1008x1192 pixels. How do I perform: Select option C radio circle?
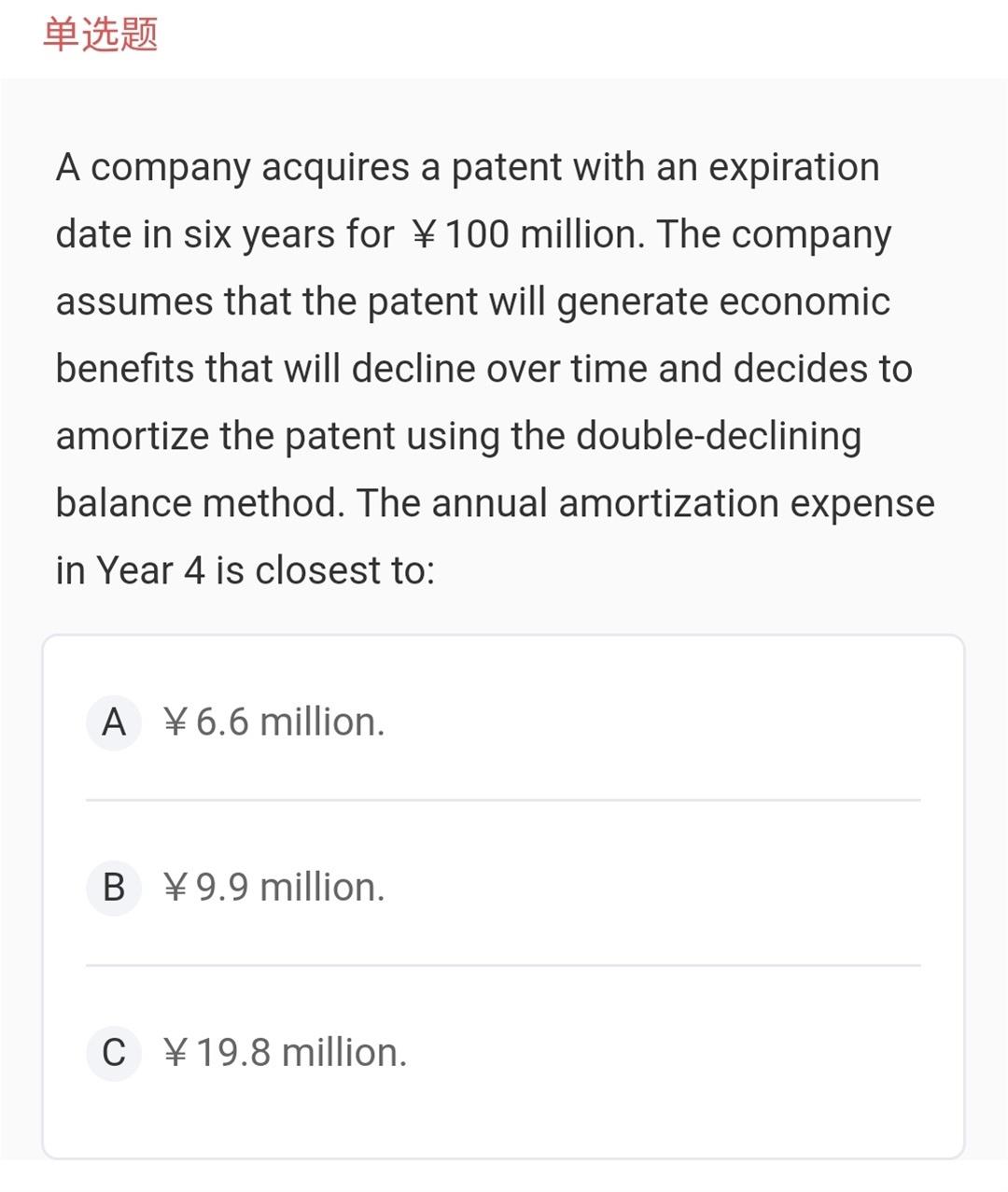pos(114,1052)
